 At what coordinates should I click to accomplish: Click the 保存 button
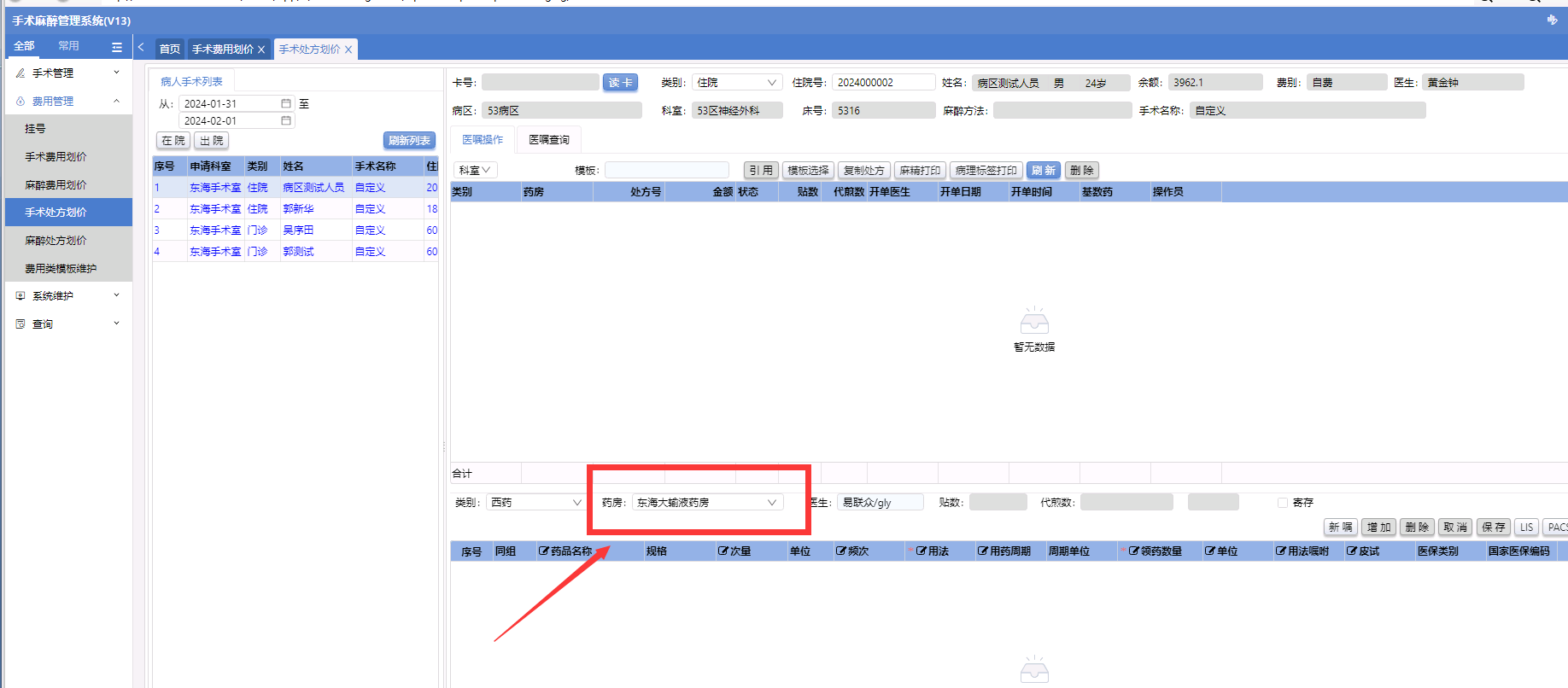tap(1494, 528)
